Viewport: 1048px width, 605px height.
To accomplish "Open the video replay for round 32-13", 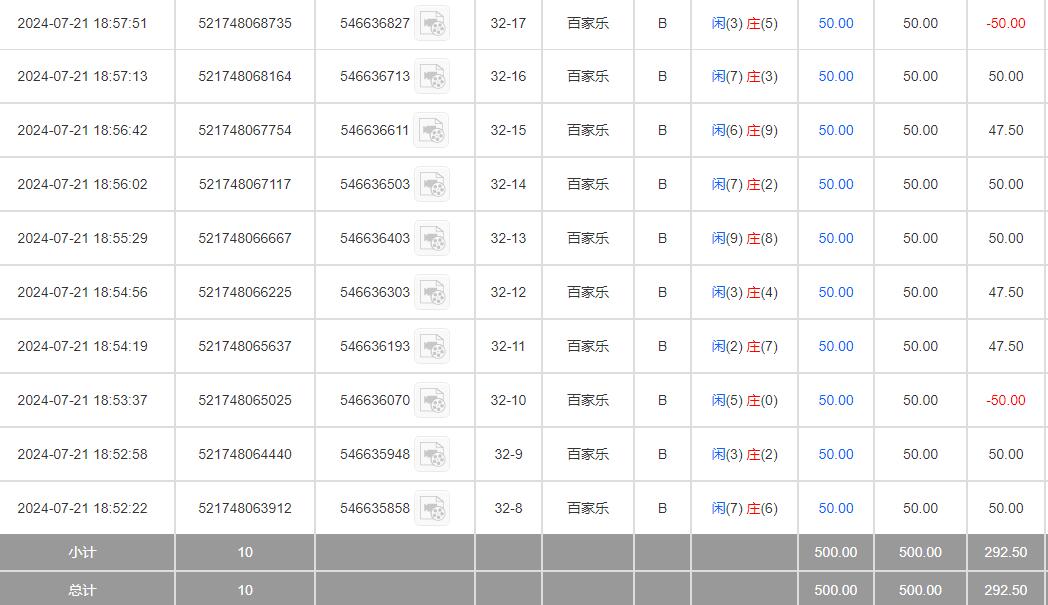I will click(x=431, y=238).
